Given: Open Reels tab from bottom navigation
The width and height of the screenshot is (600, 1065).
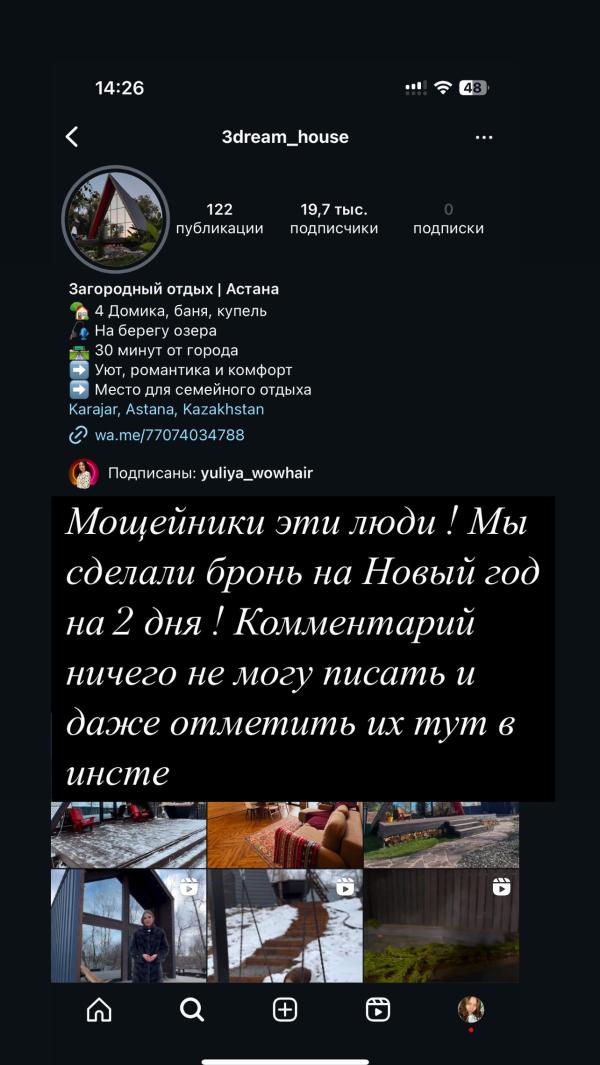Looking at the screenshot, I should pos(378,1011).
